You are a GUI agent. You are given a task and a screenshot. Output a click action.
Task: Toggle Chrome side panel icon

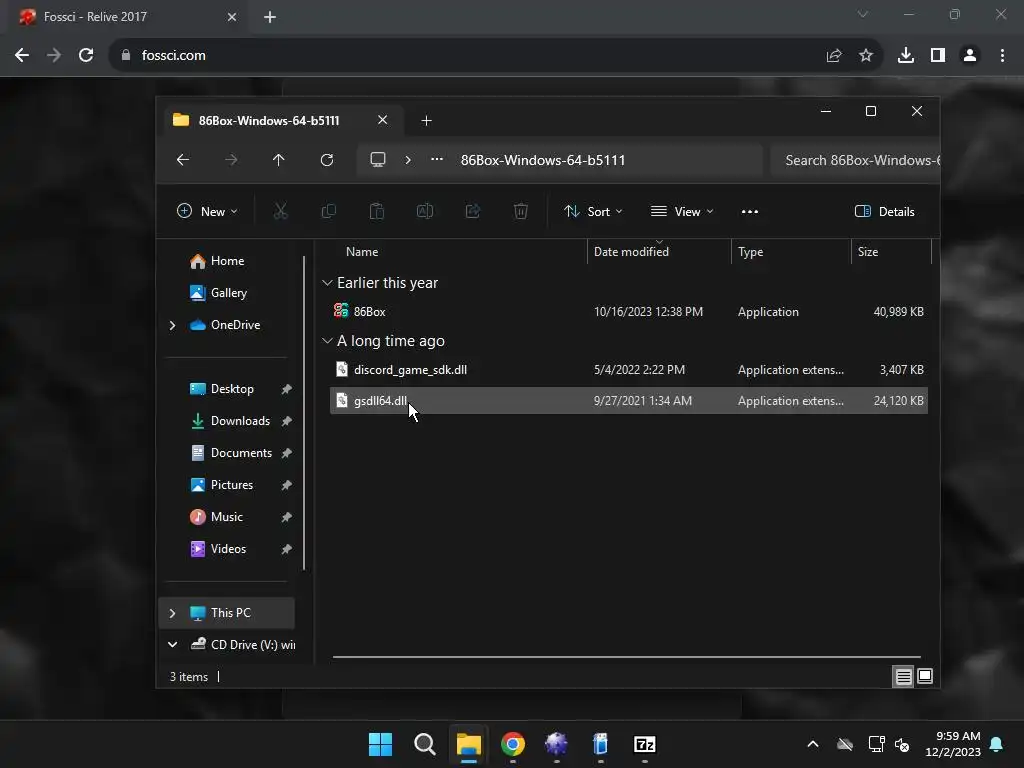[x=938, y=56]
